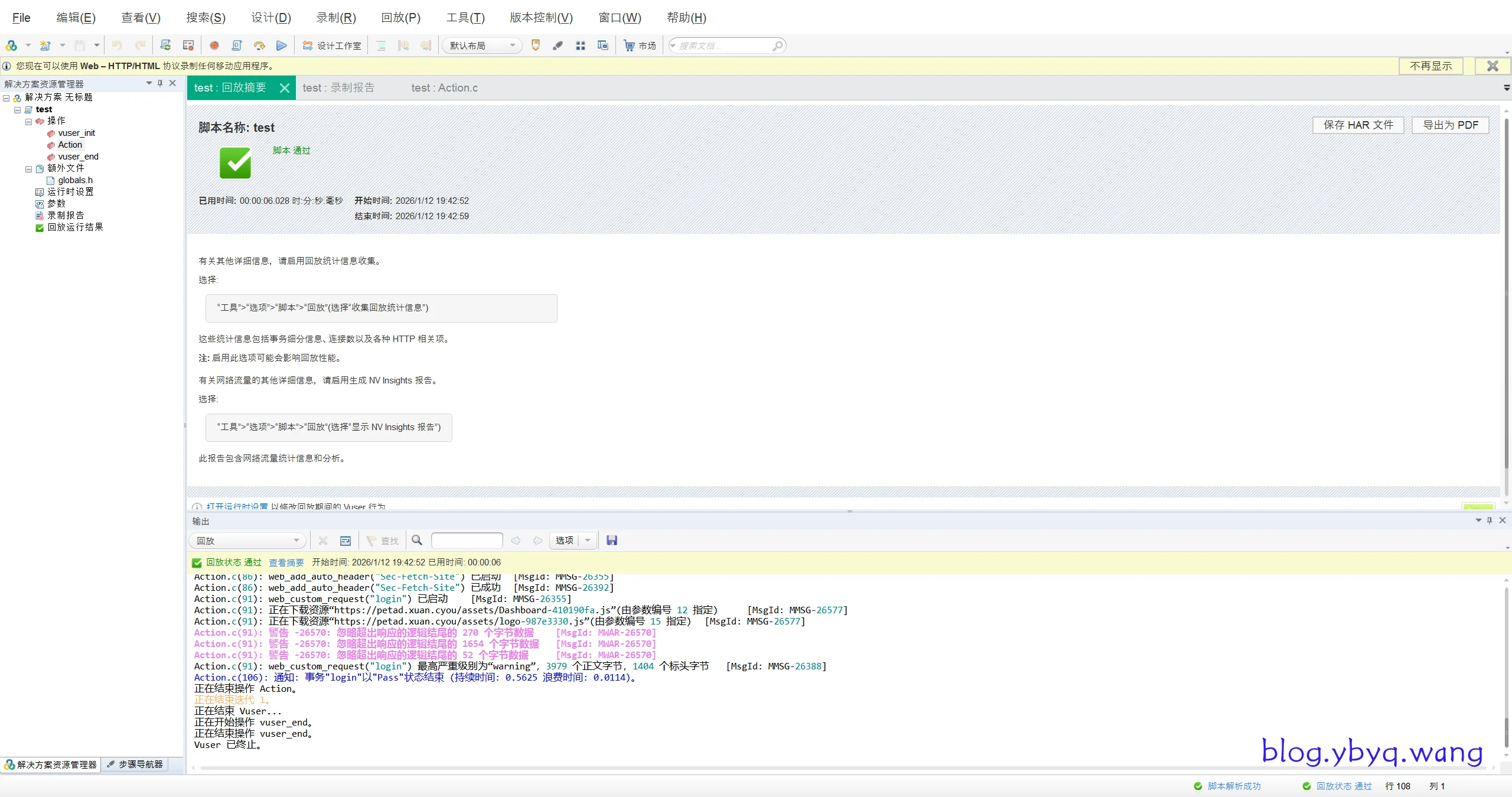Image resolution: width=1512 pixels, height=797 pixels.
Task: Click the red Record button in toolbar
Action: point(214,45)
